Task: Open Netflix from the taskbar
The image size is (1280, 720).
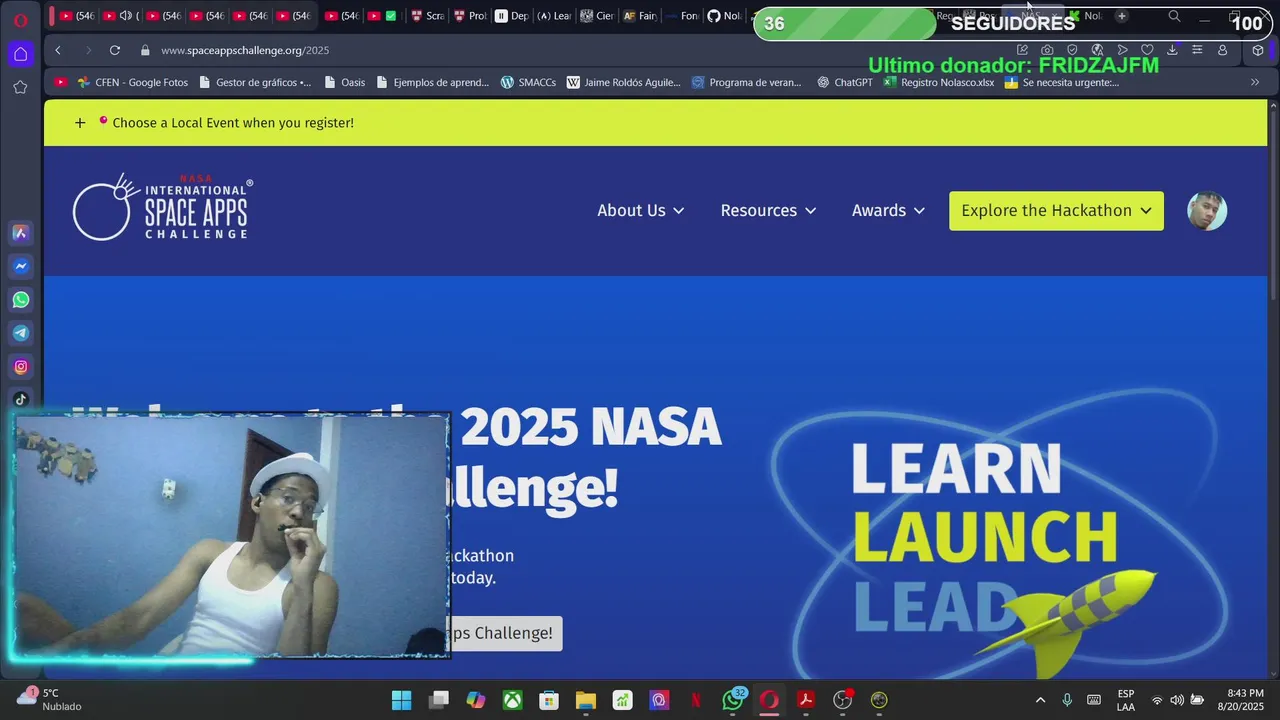Action: click(x=696, y=700)
